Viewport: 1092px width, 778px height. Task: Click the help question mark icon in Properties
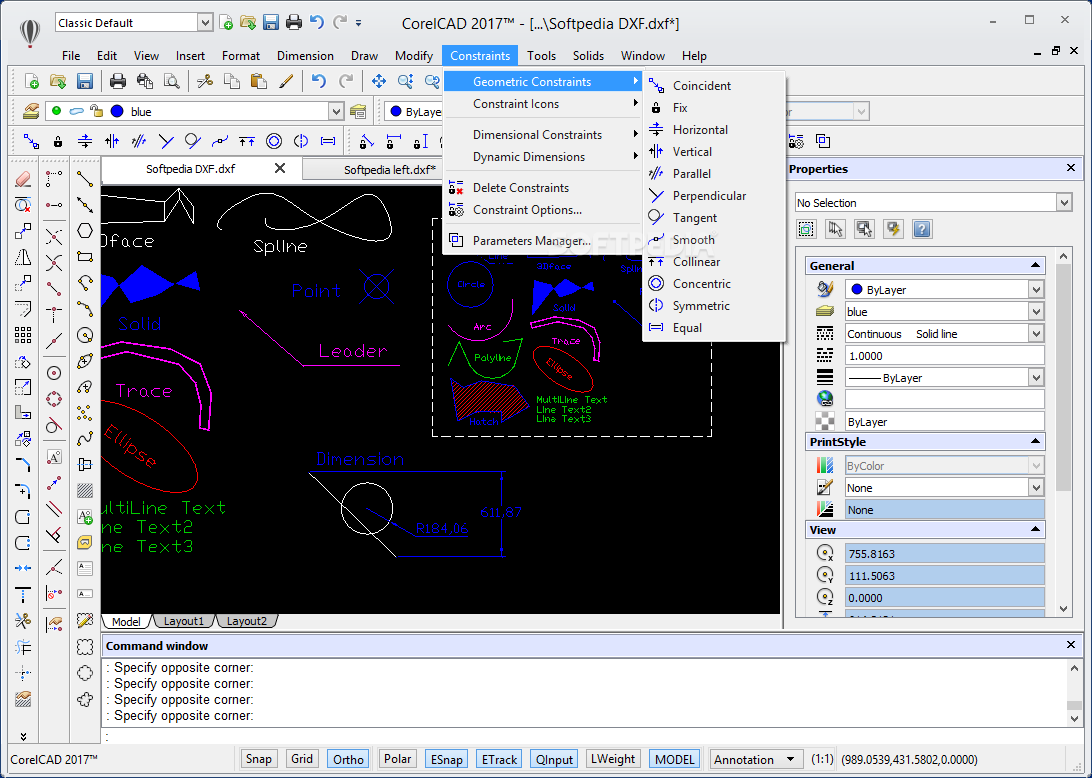pyautogui.click(x=921, y=228)
